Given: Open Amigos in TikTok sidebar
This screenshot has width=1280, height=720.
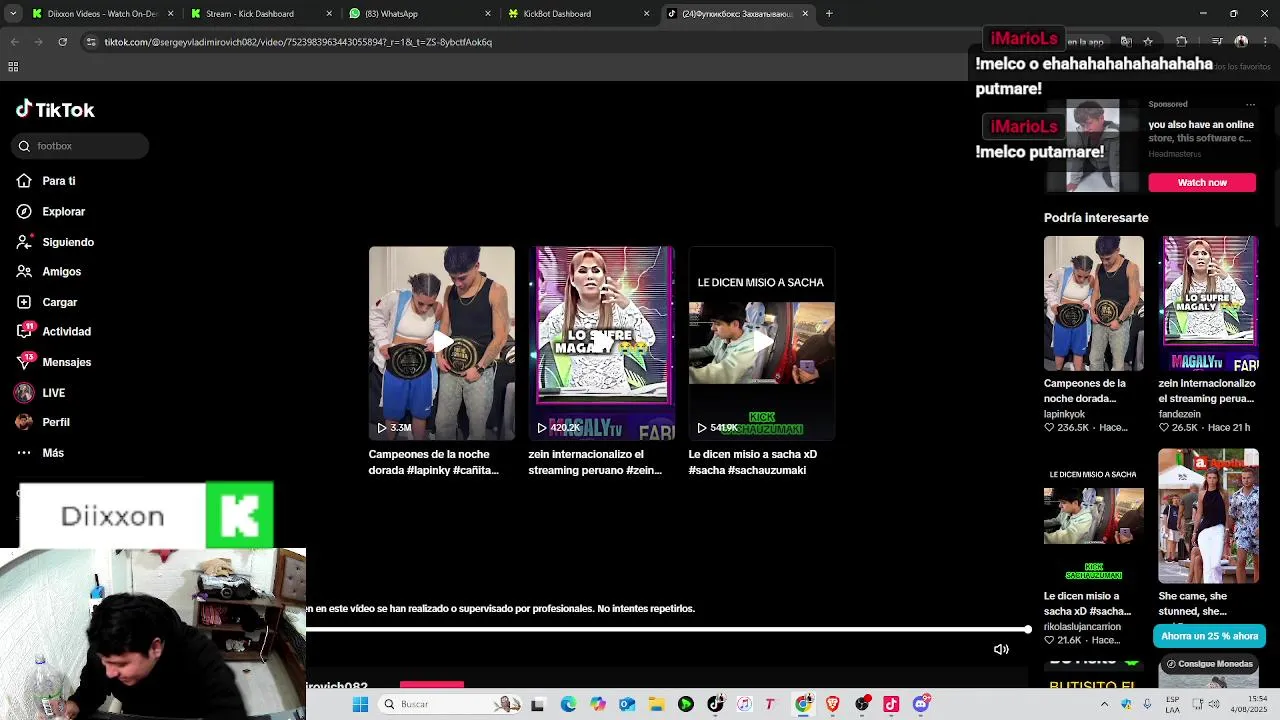Looking at the screenshot, I should click(49, 272).
